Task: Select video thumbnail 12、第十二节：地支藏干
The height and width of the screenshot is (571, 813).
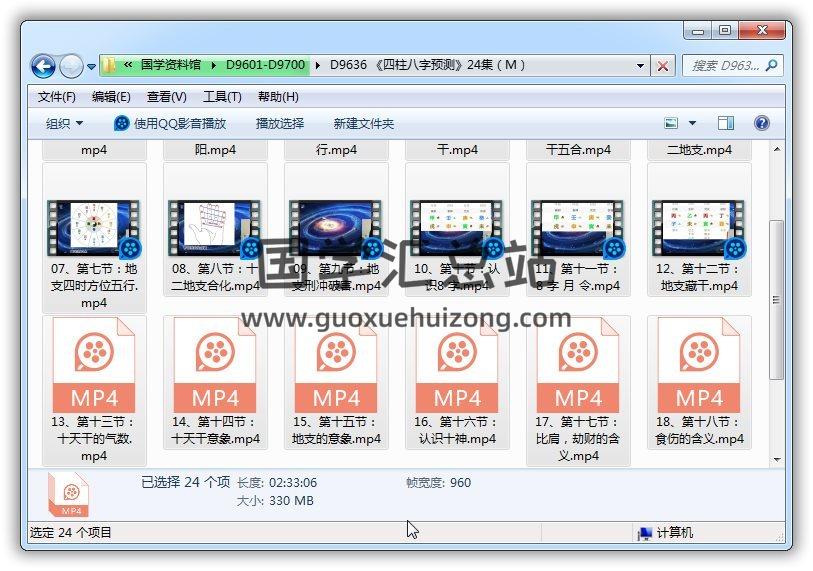Action: click(698, 229)
